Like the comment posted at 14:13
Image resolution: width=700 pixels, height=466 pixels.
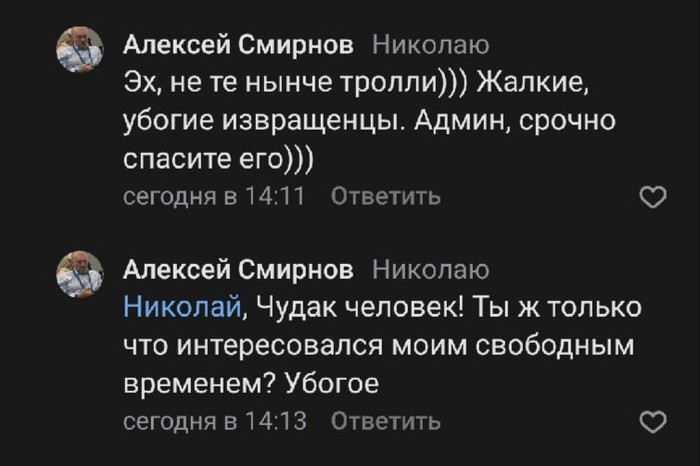651,423
